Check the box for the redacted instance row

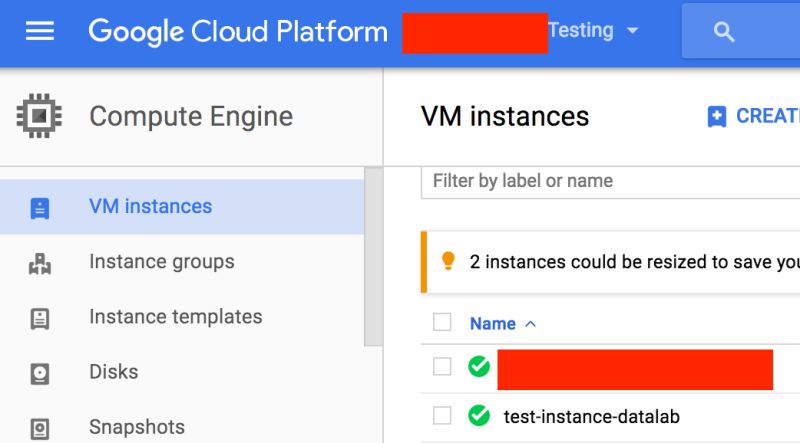tap(442, 366)
